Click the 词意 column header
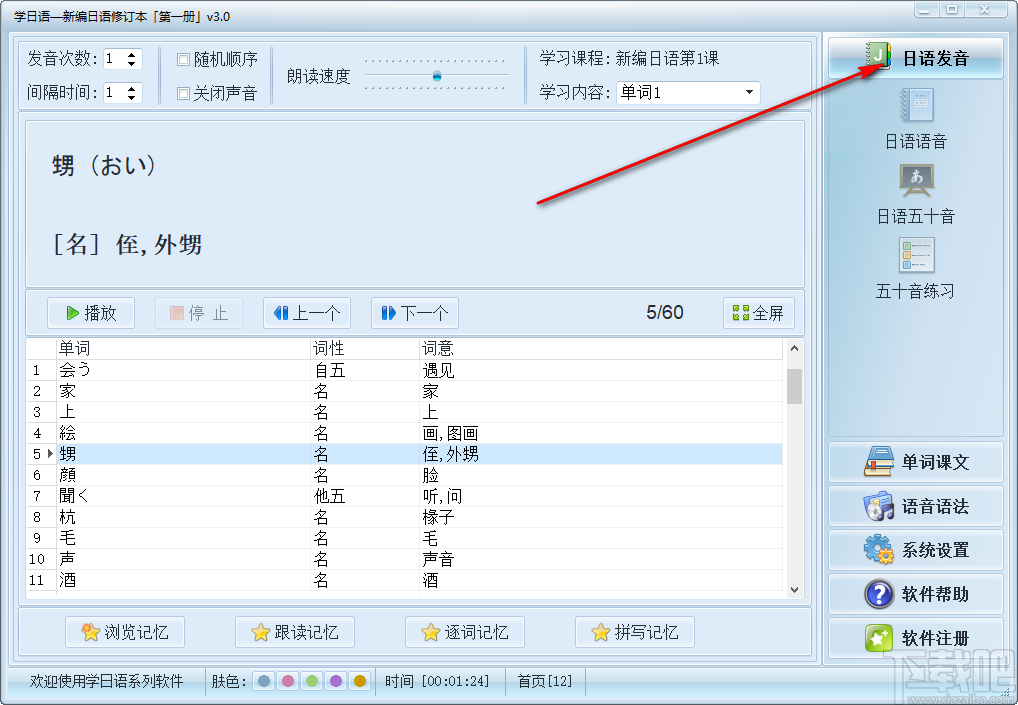Image resolution: width=1018 pixels, height=705 pixels. click(601, 349)
